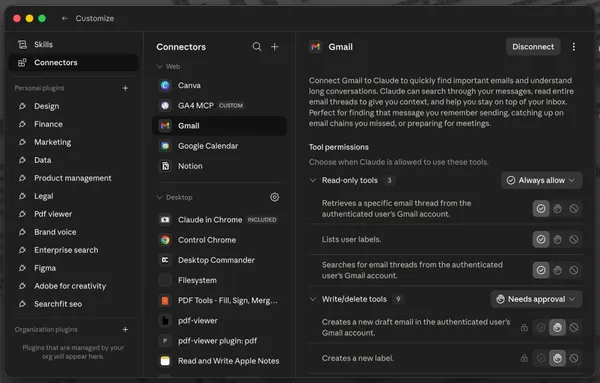
Task: Select the pdf-viewer connector
Action: click(219, 321)
